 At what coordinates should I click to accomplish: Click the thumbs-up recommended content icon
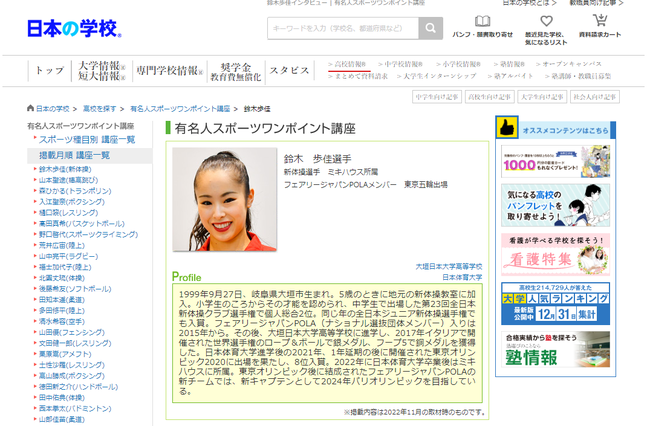pos(506,129)
